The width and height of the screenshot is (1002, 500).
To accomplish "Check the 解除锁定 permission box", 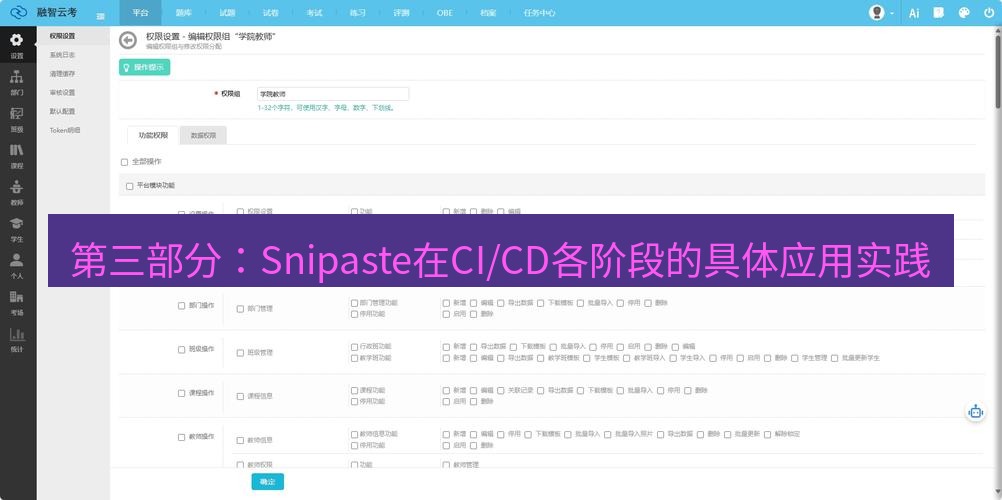I will (x=767, y=434).
